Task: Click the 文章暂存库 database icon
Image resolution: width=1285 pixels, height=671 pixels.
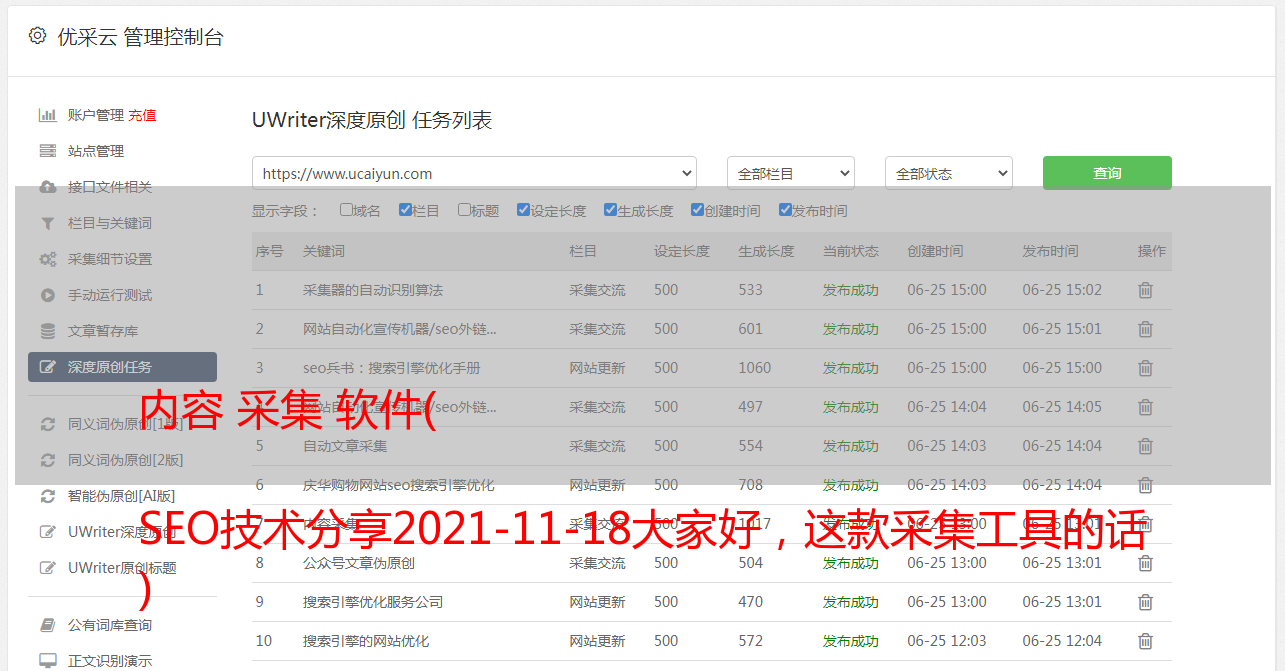Action: pos(47,331)
